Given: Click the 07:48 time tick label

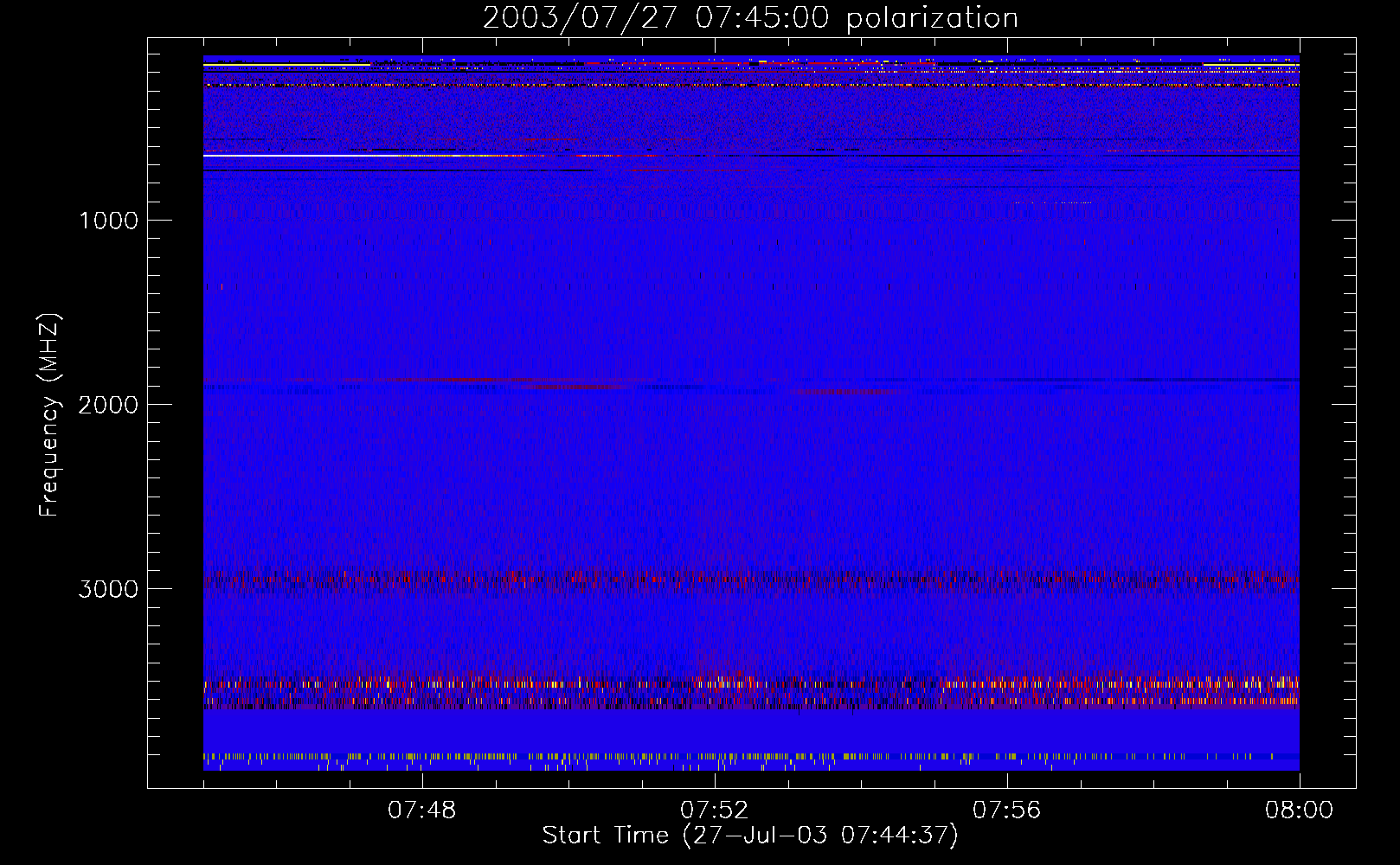Looking at the screenshot, I should click(422, 811).
